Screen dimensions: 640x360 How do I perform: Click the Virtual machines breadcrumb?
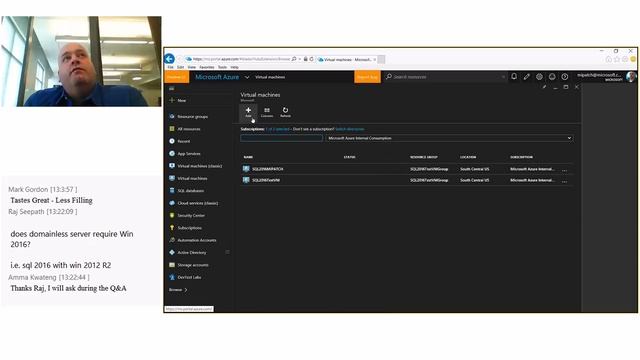pos(270,77)
